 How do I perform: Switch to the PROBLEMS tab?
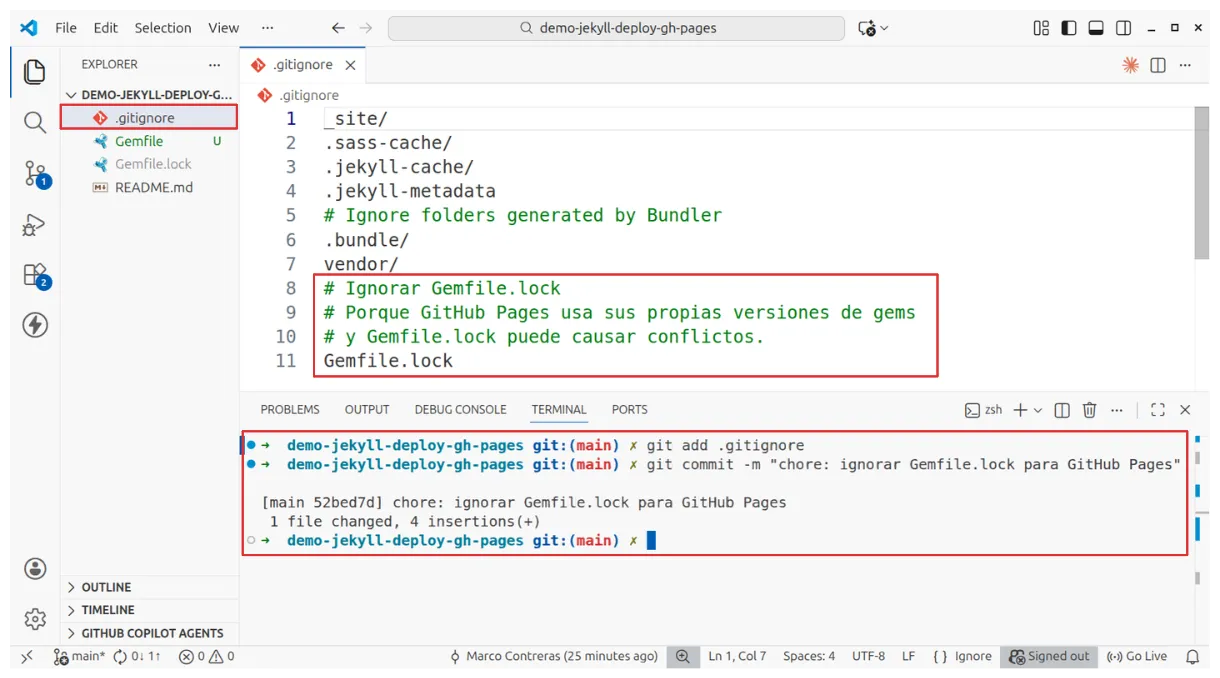click(x=290, y=410)
